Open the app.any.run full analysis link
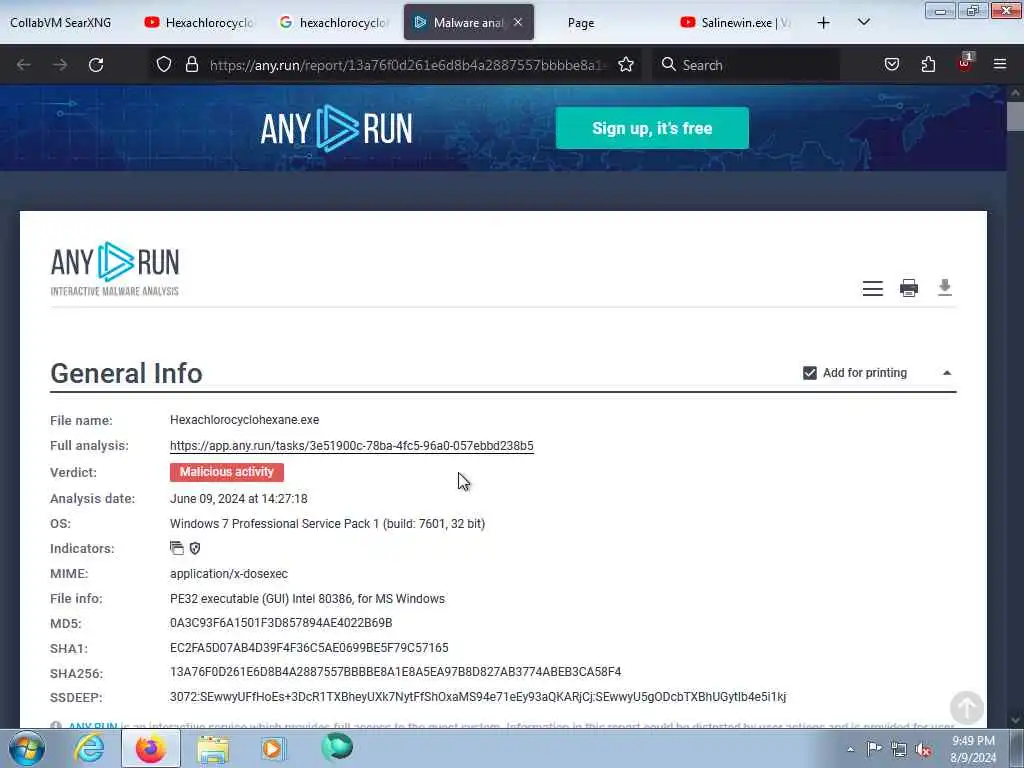Viewport: 1024px width, 768px height. [x=351, y=446]
